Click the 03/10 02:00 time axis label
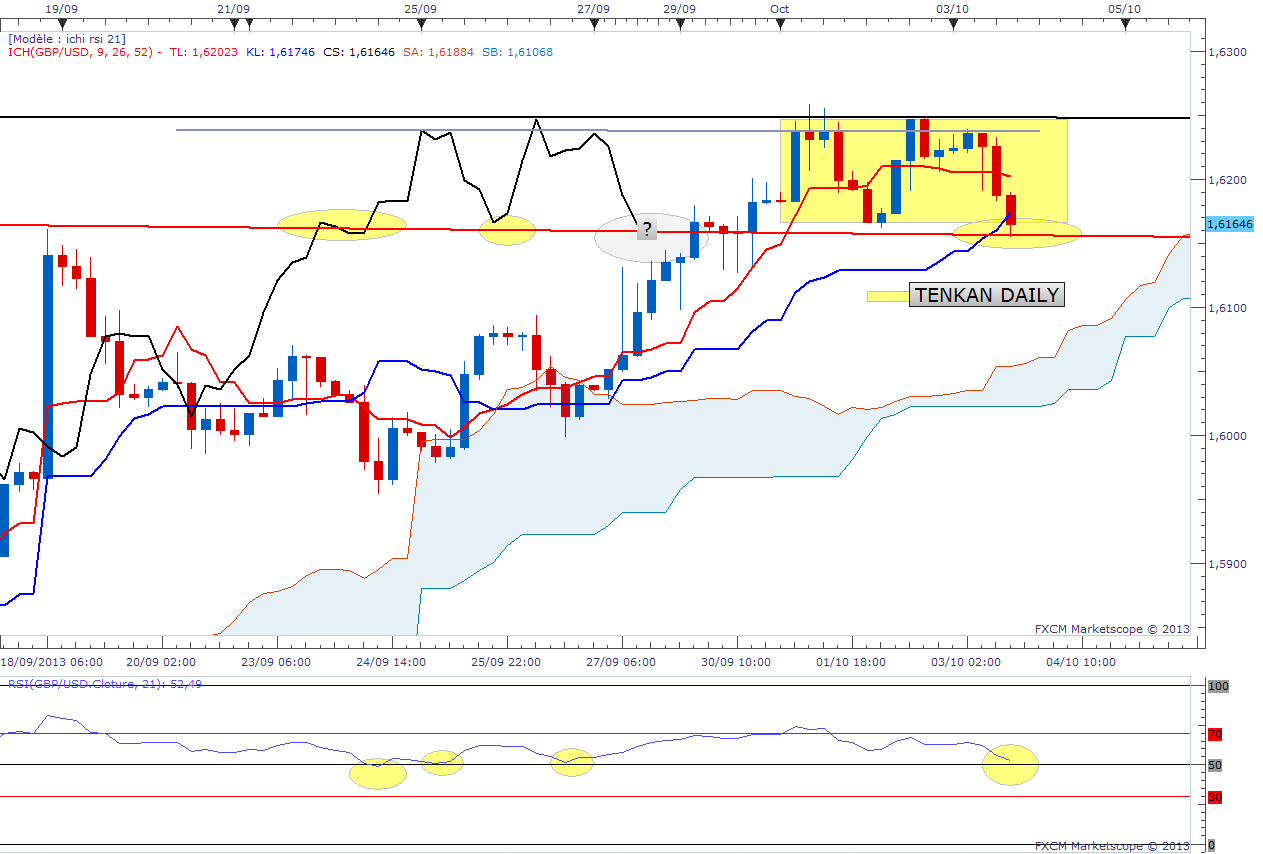1263x854 pixels. [967, 662]
